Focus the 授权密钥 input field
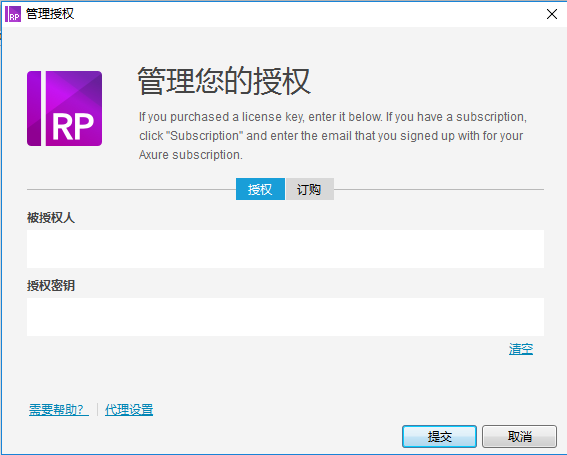 click(x=285, y=317)
